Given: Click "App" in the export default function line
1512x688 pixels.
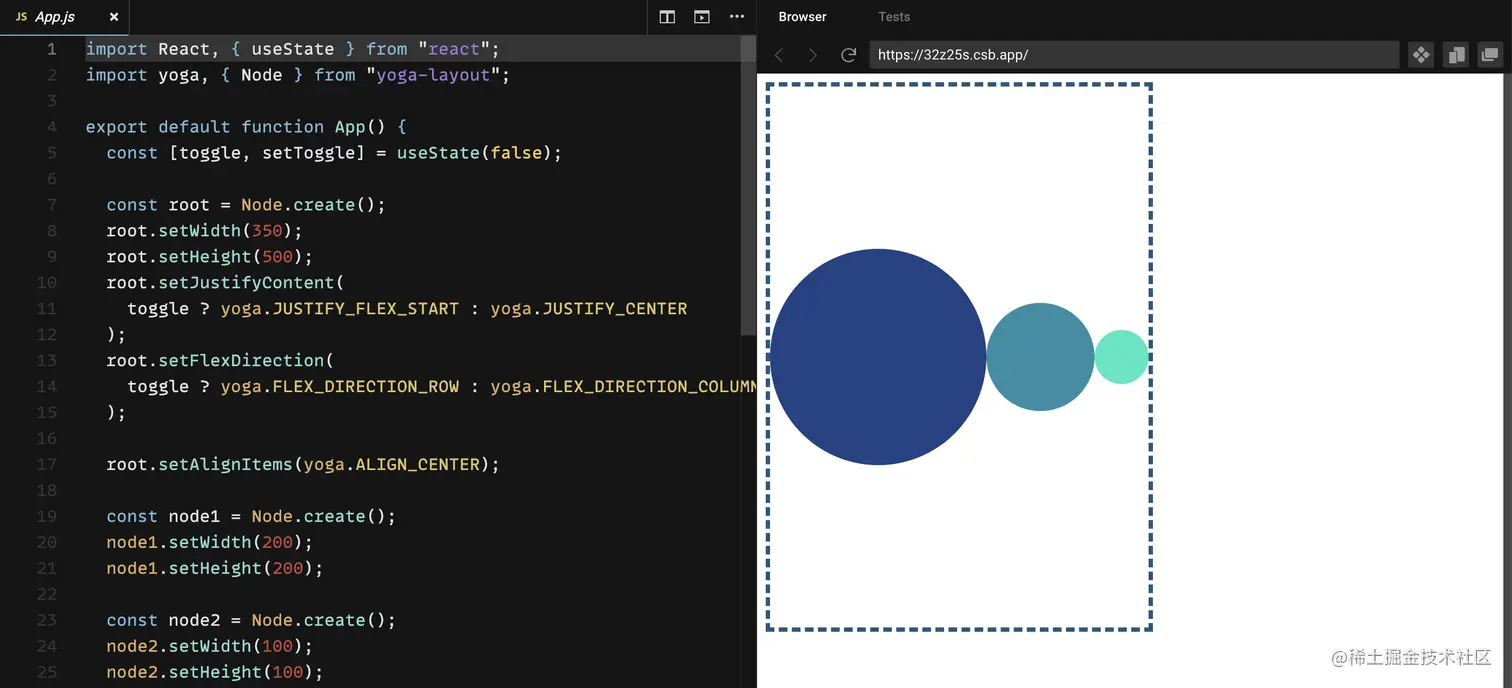Looking at the screenshot, I should (350, 127).
